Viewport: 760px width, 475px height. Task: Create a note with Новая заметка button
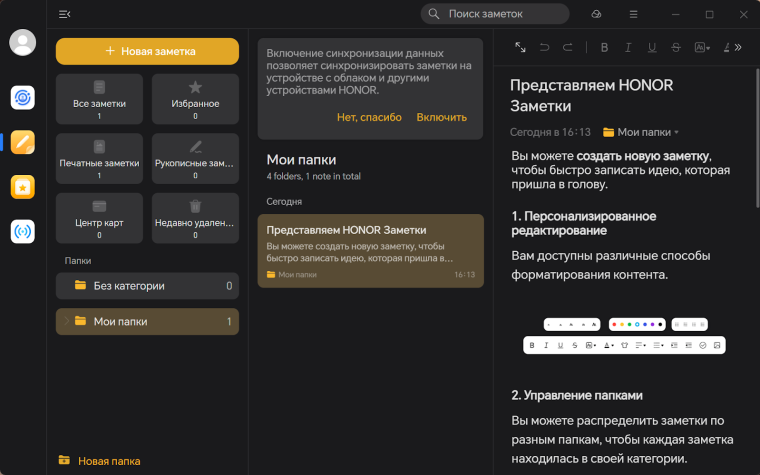tap(147, 51)
